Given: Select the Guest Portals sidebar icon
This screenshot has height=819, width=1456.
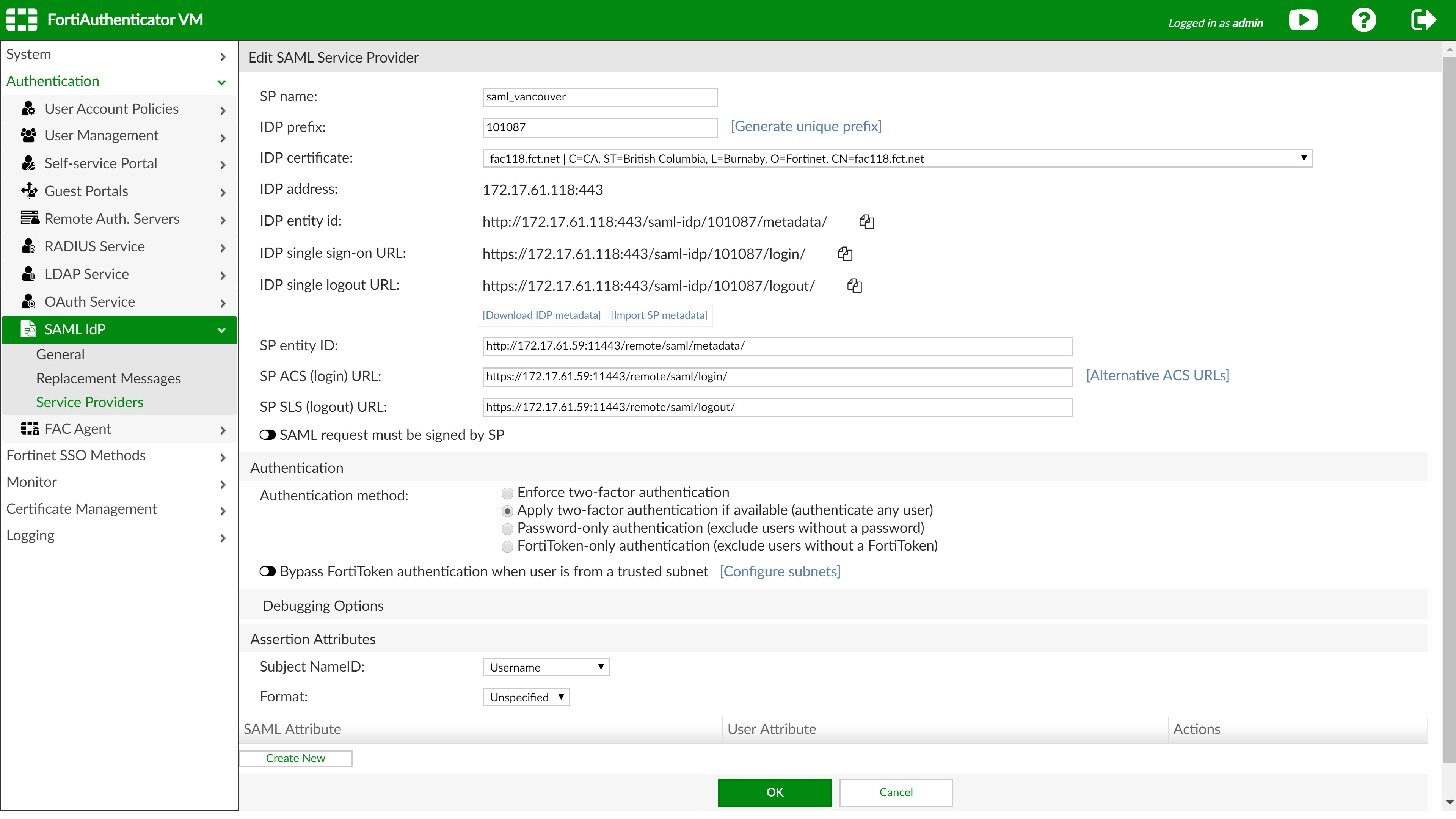Looking at the screenshot, I should click(x=30, y=190).
